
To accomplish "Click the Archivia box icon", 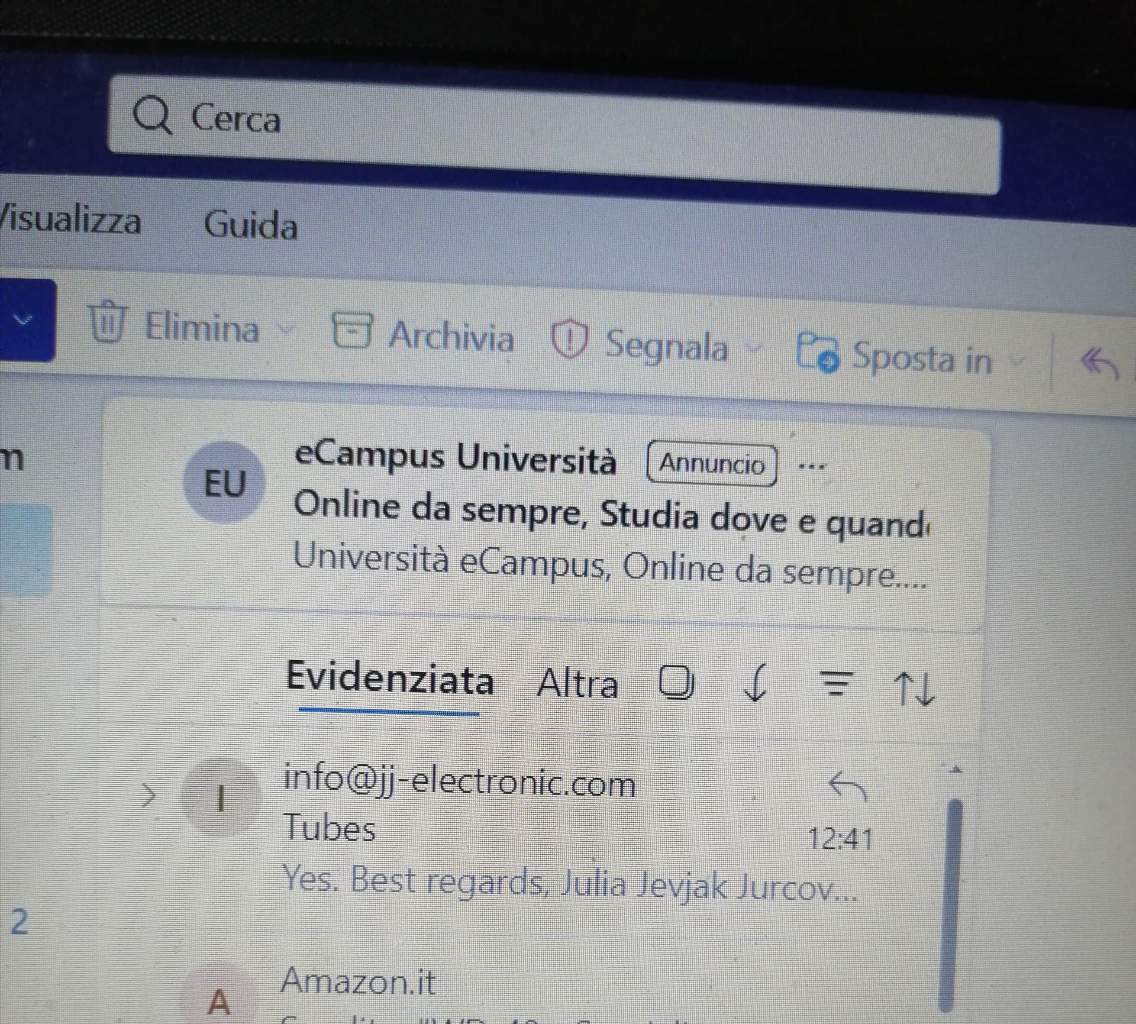I will [x=352, y=330].
